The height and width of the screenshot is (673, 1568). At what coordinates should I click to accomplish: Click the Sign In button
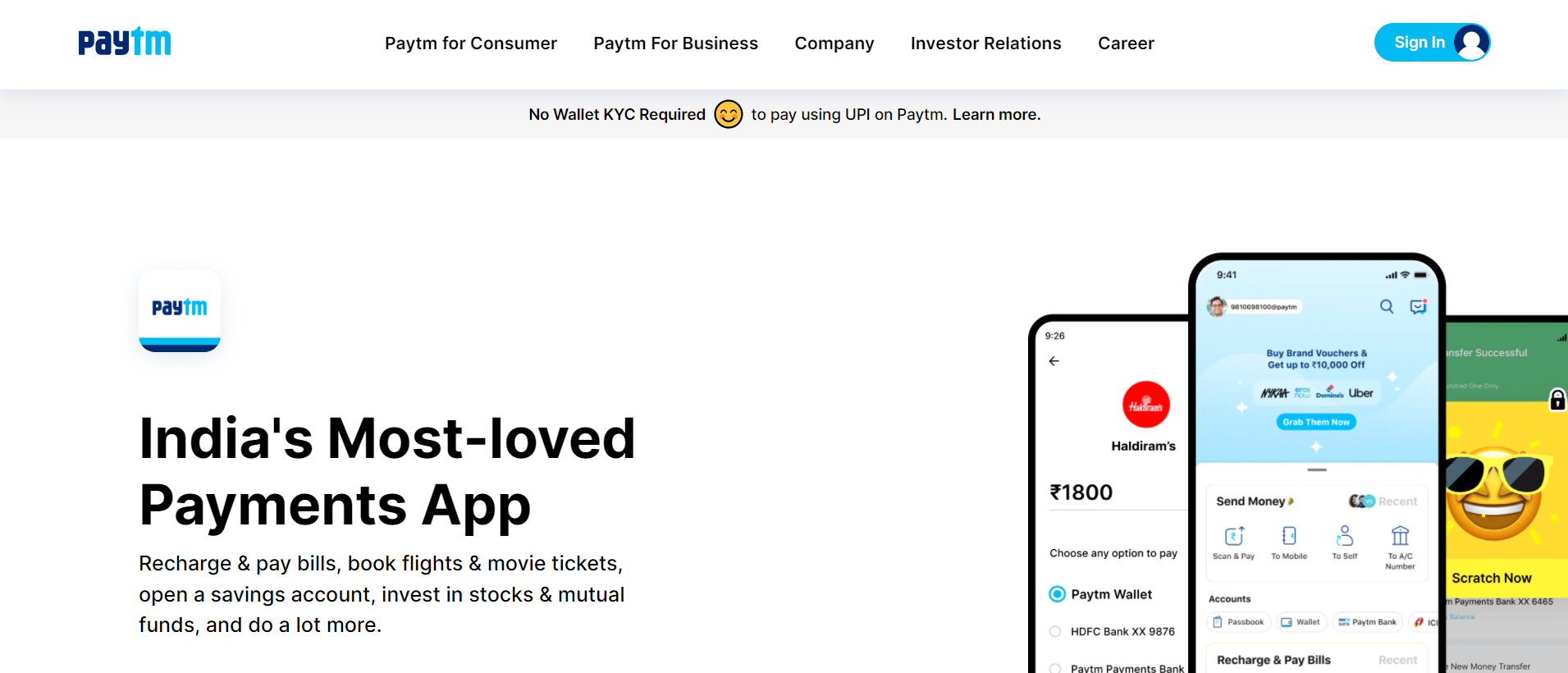coord(1432,43)
